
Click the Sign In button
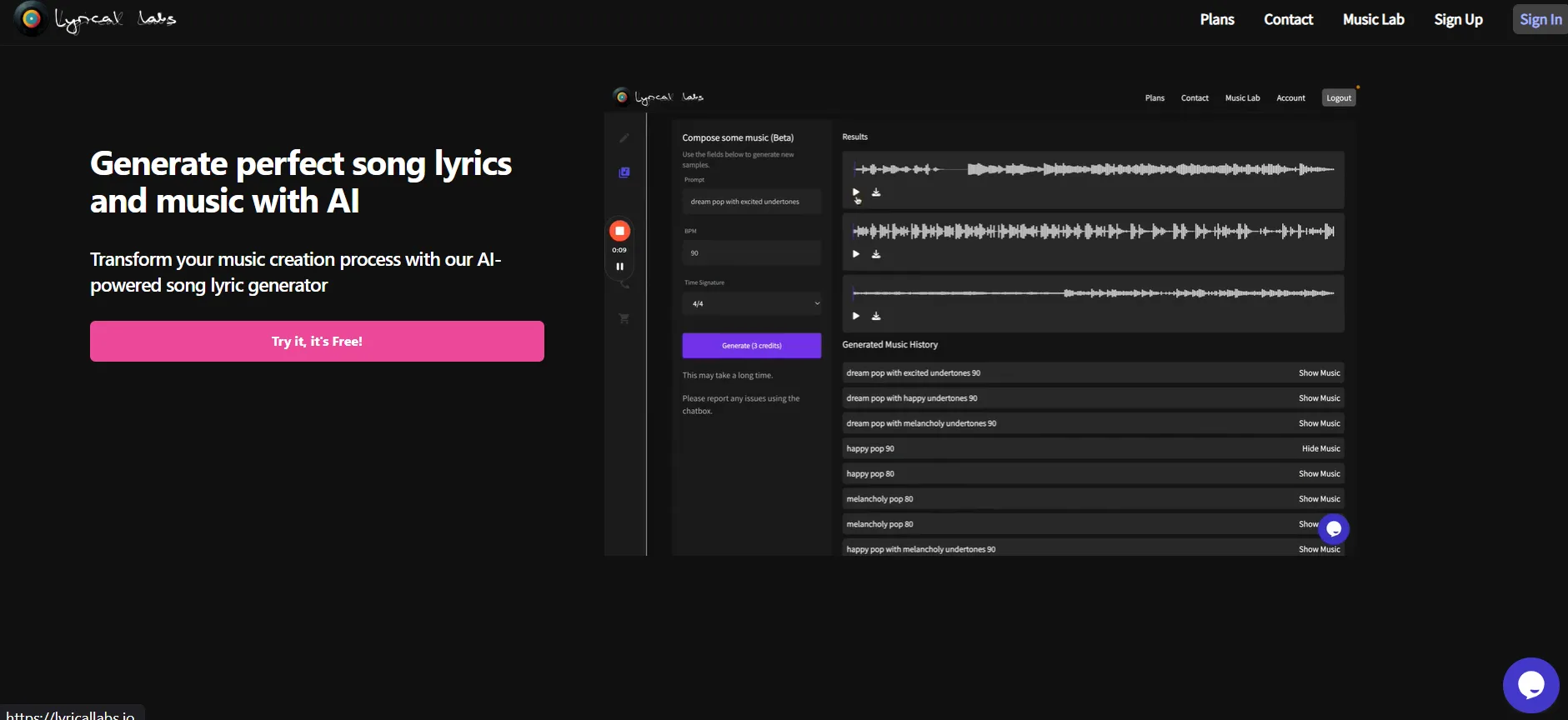[x=1540, y=19]
